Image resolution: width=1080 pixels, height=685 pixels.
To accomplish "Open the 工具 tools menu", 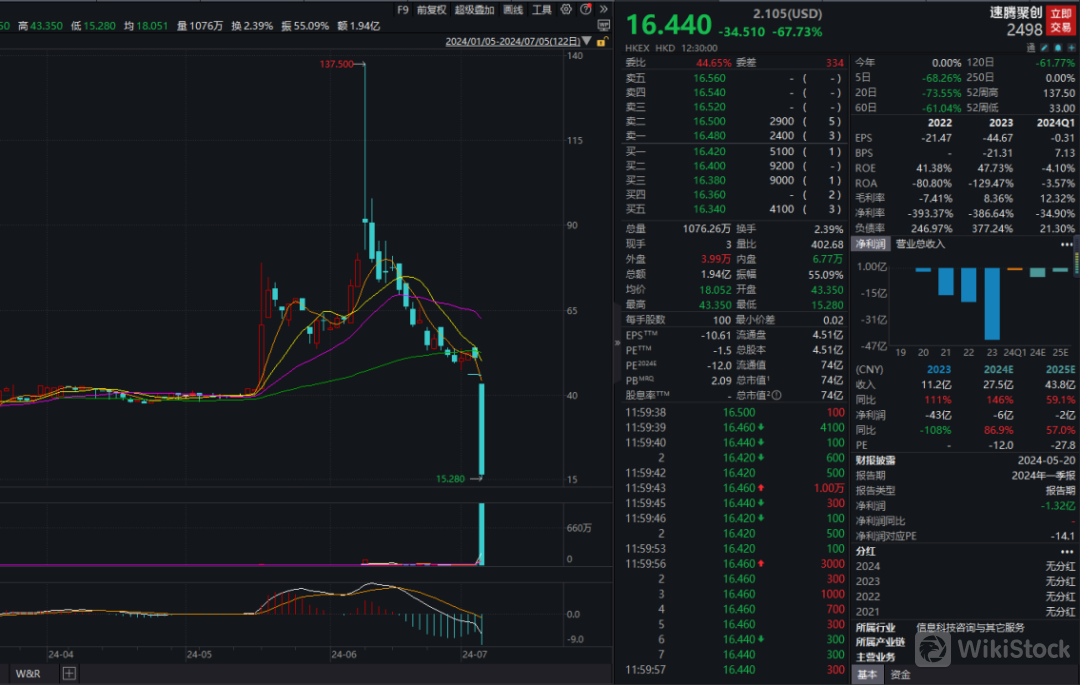I will coord(541,9).
